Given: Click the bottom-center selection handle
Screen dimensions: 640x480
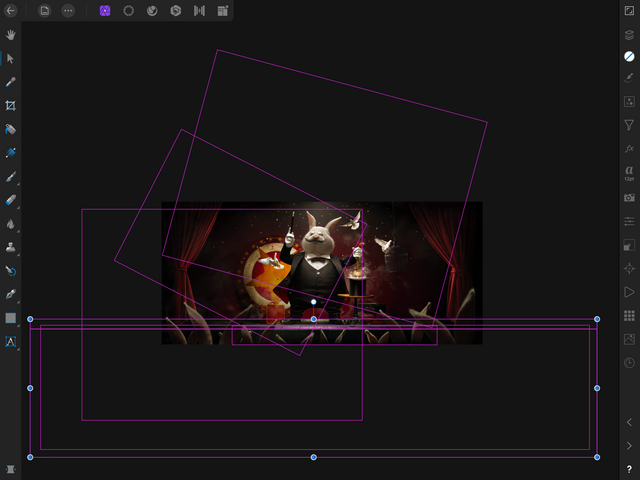Looking at the screenshot, I should click(313, 457).
